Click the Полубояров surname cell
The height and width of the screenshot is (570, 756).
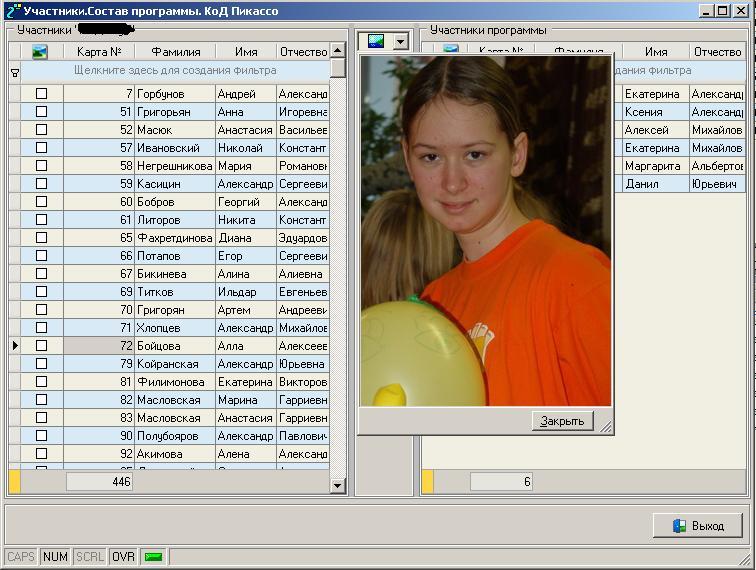[175, 435]
